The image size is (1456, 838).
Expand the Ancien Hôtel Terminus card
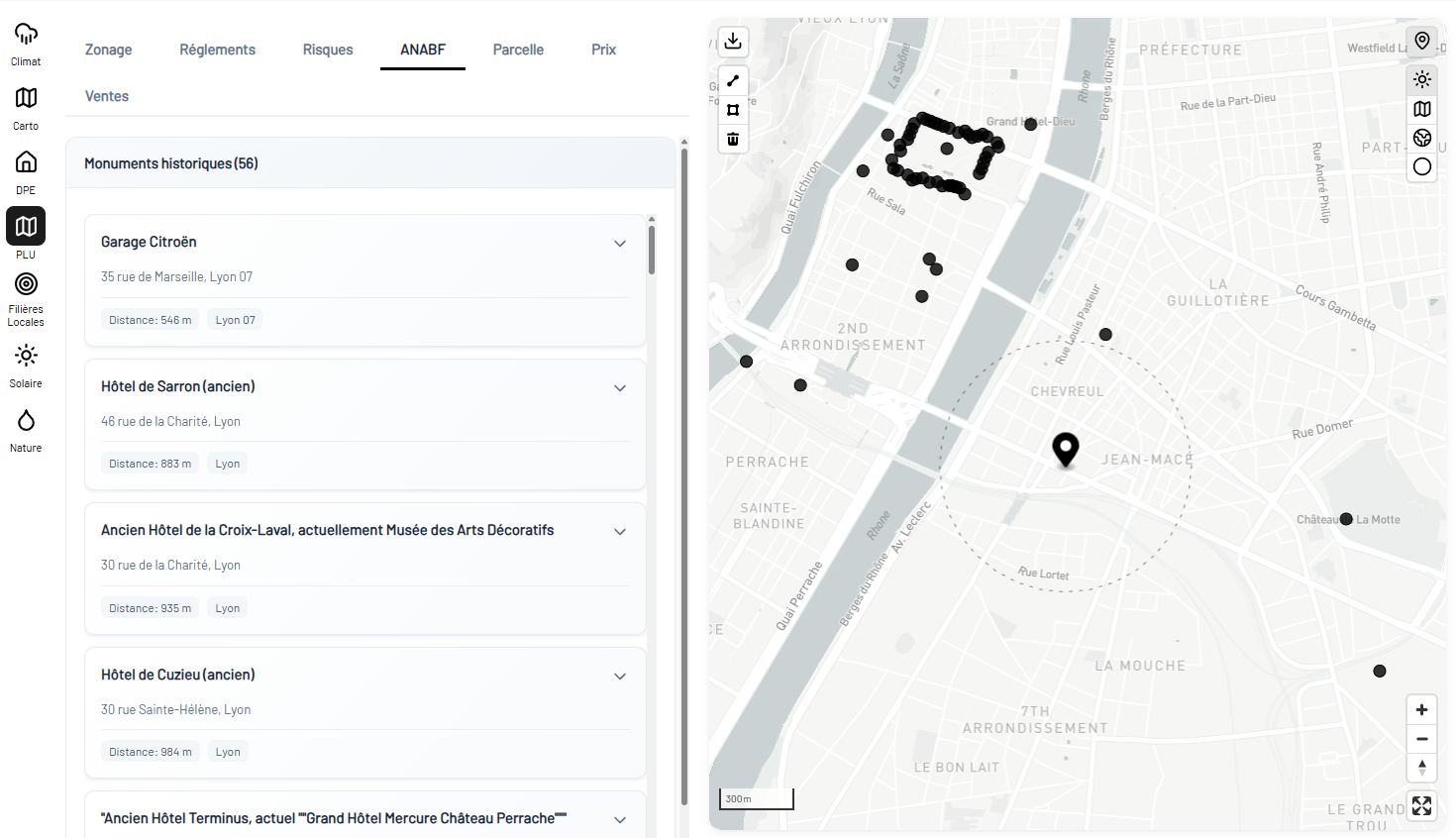click(x=620, y=820)
